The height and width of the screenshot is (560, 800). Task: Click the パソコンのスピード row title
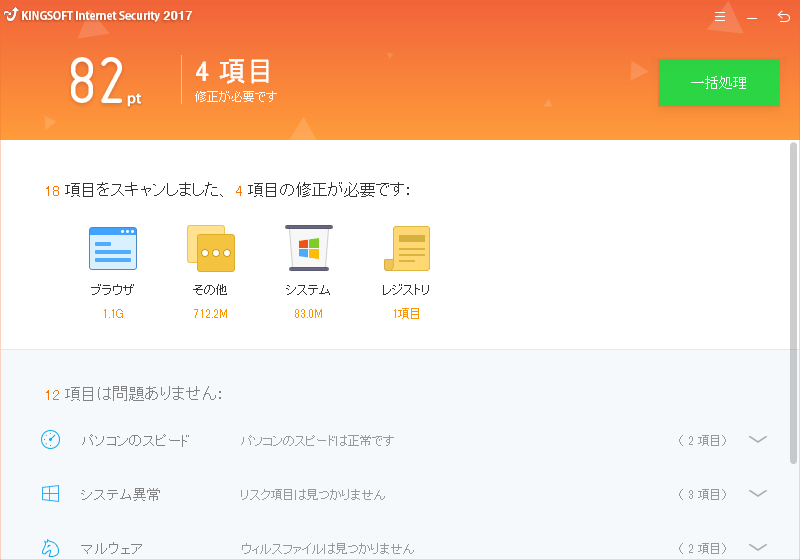click(x=135, y=440)
